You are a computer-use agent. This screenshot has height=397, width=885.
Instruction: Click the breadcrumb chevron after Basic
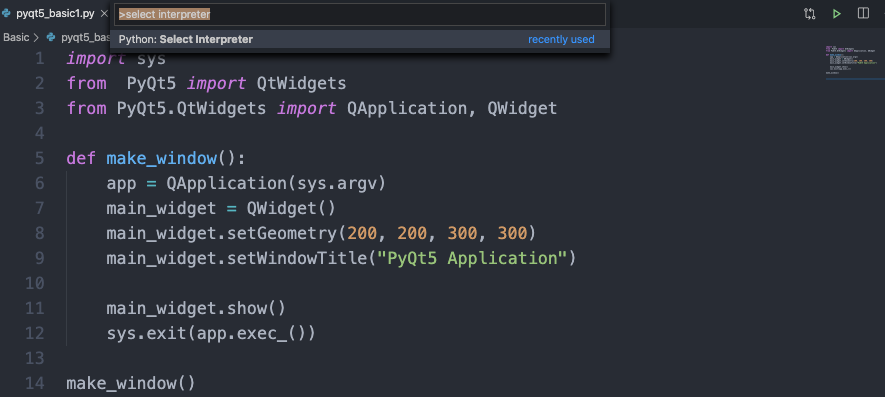[37, 38]
